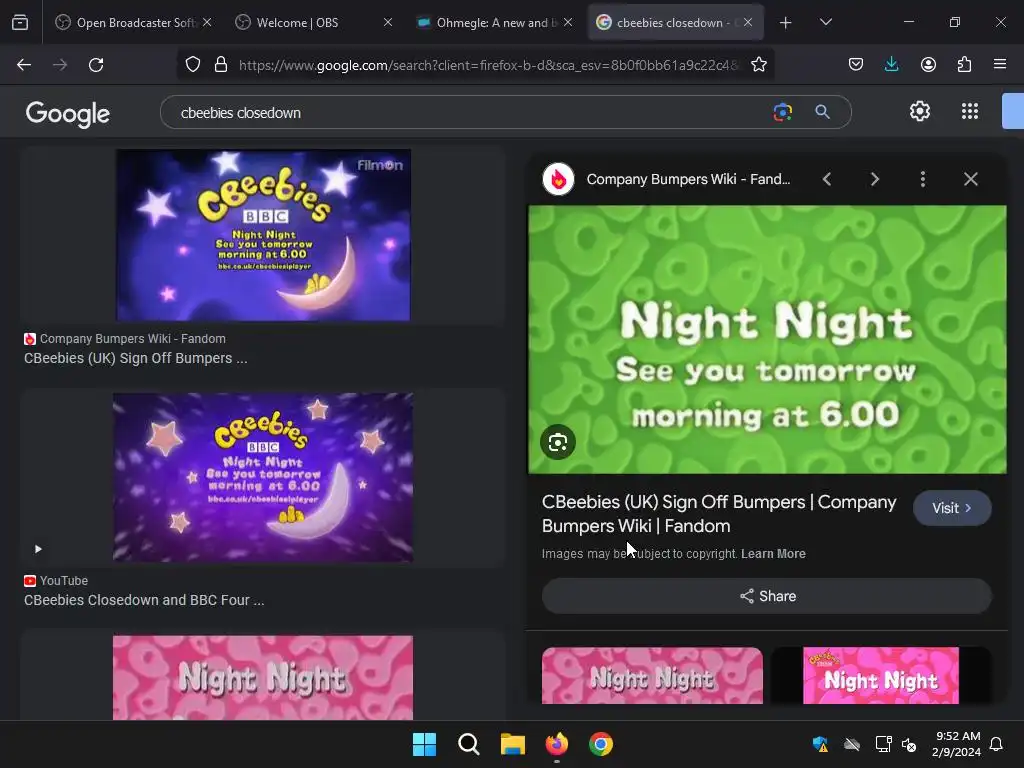Image resolution: width=1024 pixels, height=768 pixels.
Task: Close the Open Broadcaster Software tab
Action: pyautogui.click(x=207, y=22)
